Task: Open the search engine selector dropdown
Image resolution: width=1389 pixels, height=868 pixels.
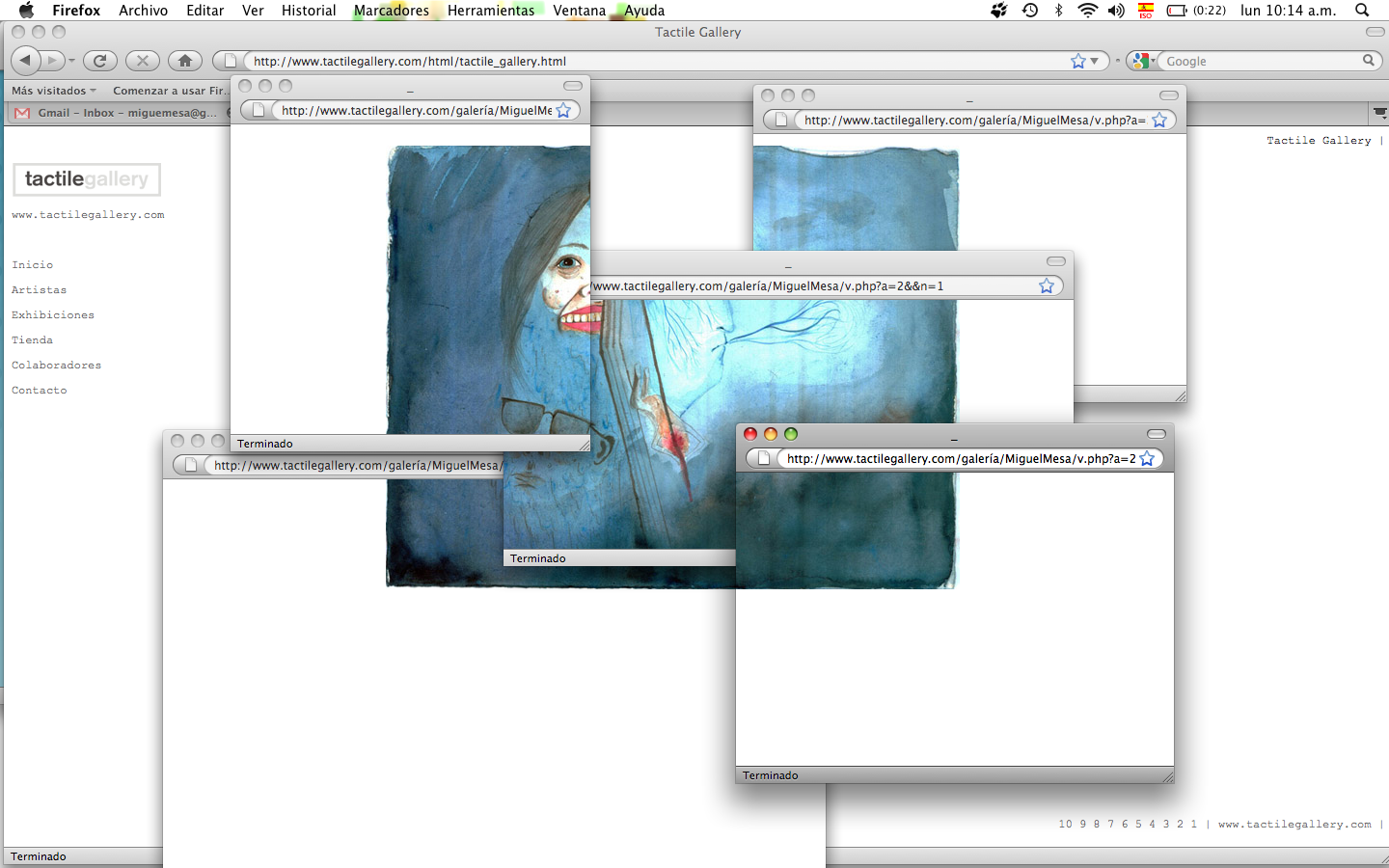Action: (1142, 61)
